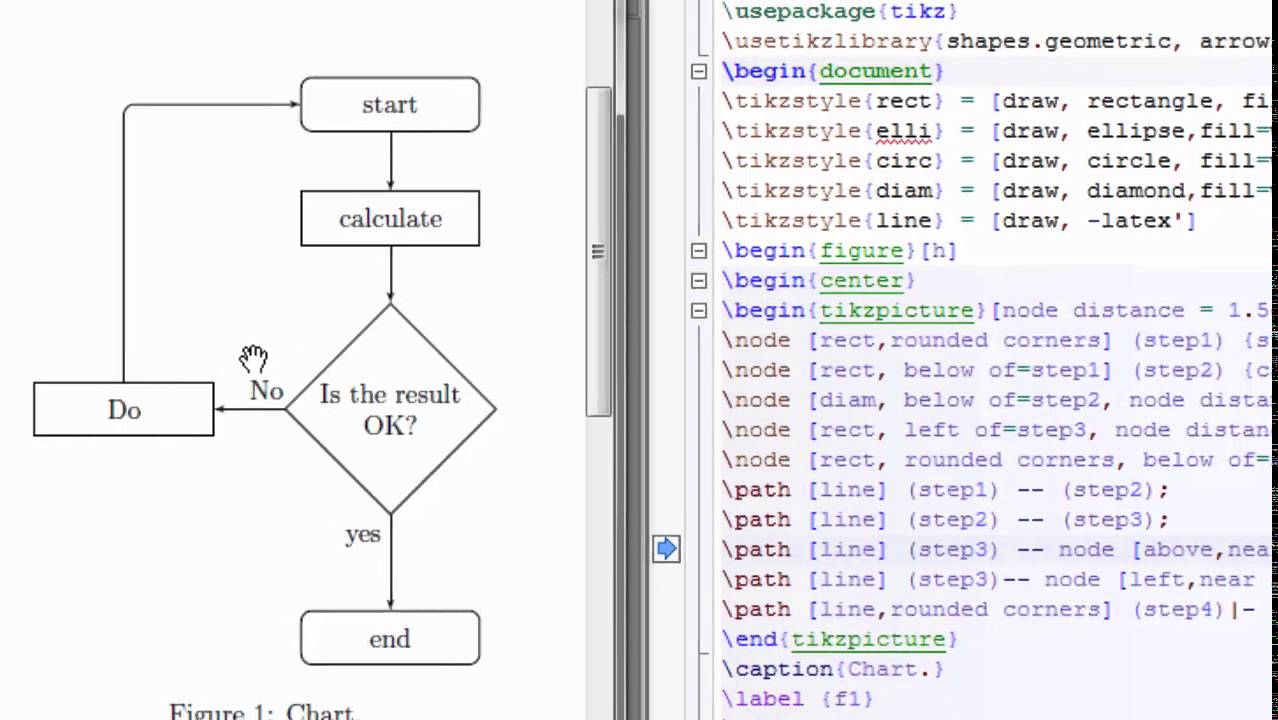
Task: Select the start node in the flowchart preview
Action: pyautogui.click(x=389, y=105)
